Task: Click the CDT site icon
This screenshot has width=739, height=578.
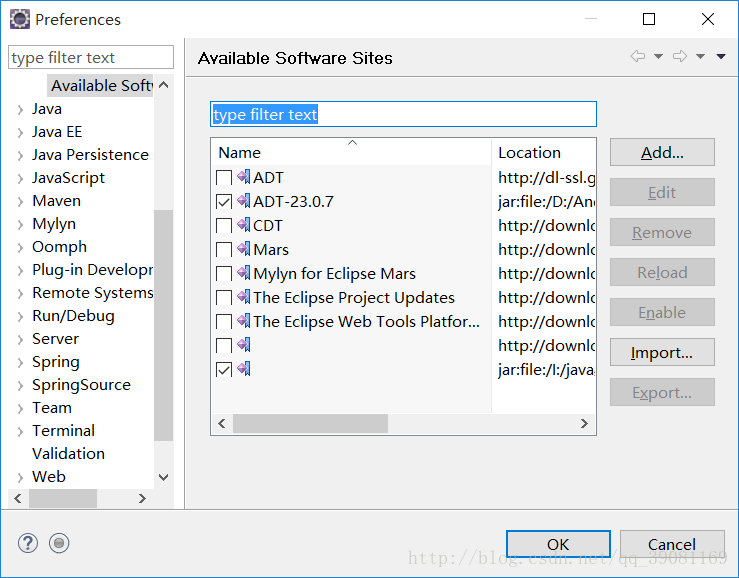Action: (x=244, y=225)
